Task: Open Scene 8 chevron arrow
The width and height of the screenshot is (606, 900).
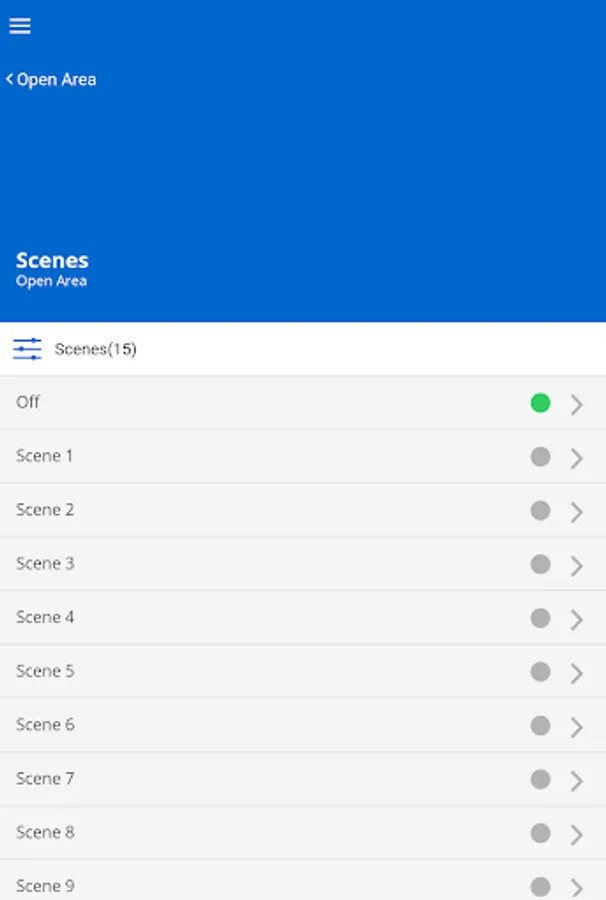Action: 577,835
